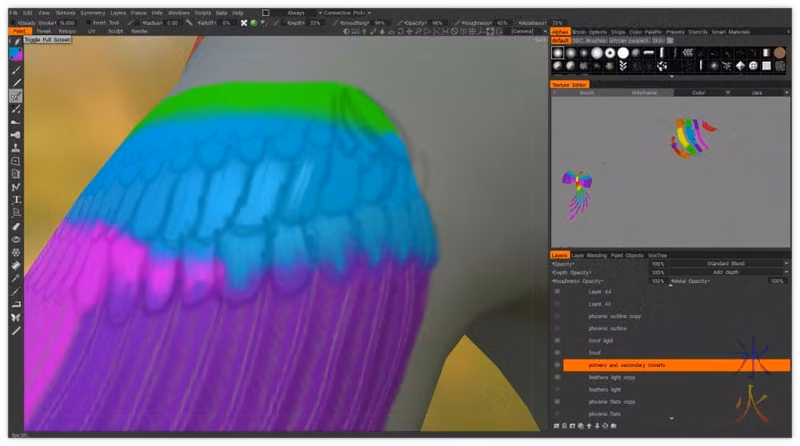Viewport: 800px width, 446px height.
Task: Toggle visibility of phoenix flats copy layer
Action: [557, 402]
